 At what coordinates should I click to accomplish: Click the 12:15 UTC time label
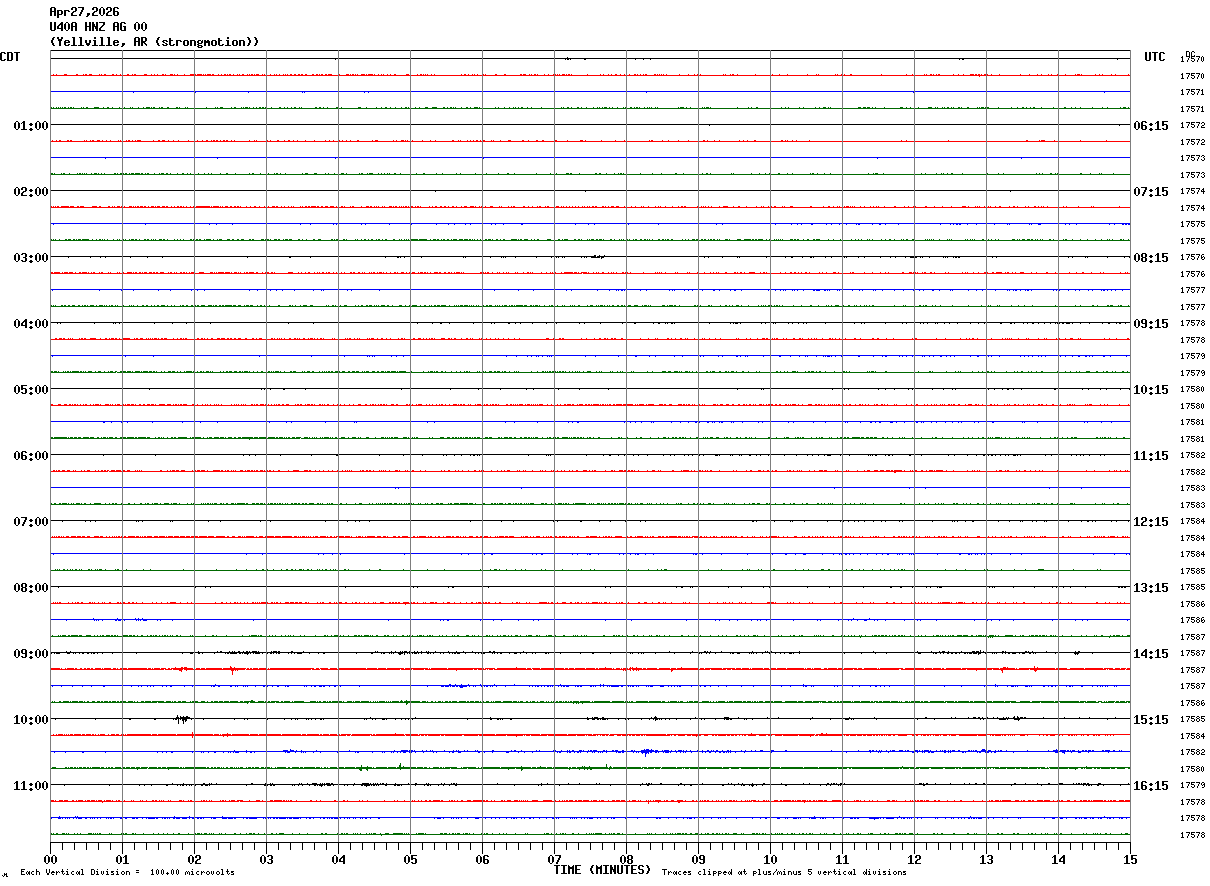click(1150, 521)
